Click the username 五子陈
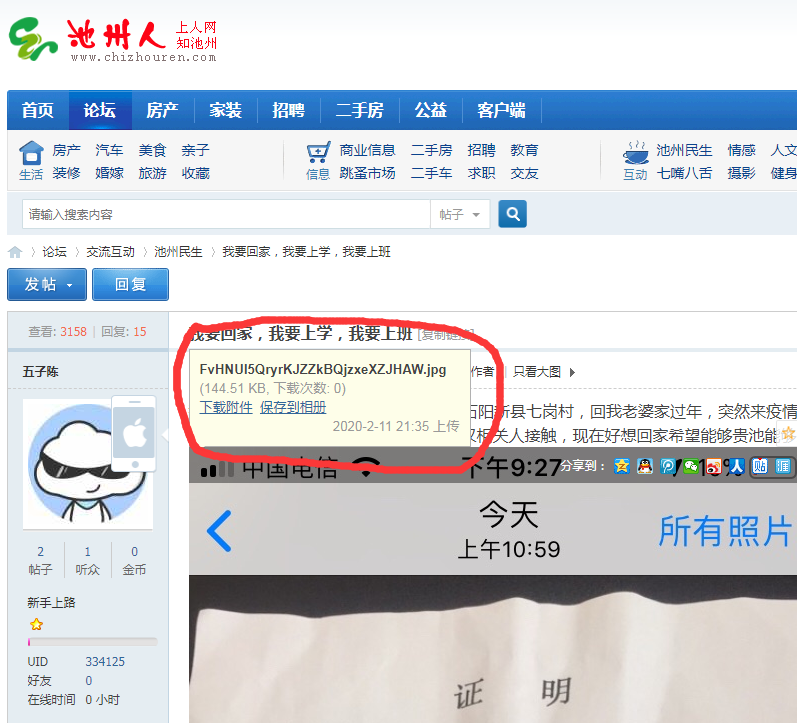The height and width of the screenshot is (723, 797). (41, 372)
